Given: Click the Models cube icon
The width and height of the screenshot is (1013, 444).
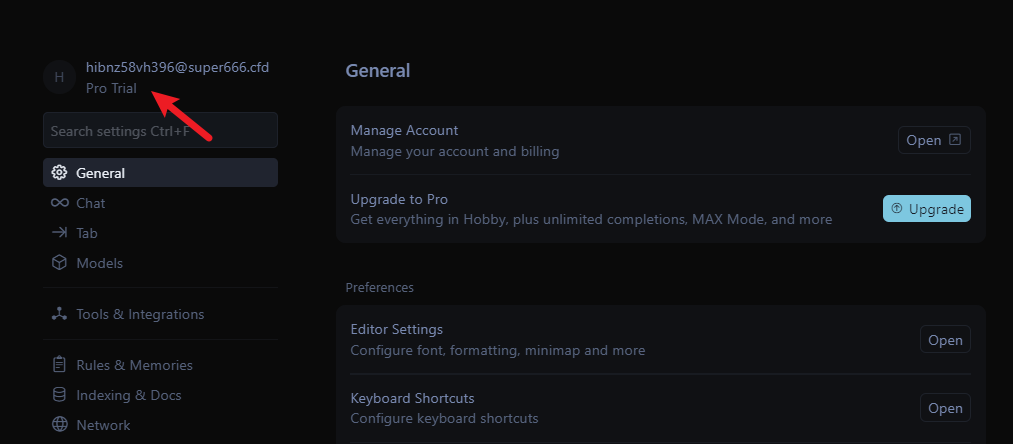Looking at the screenshot, I should [x=59, y=263].
